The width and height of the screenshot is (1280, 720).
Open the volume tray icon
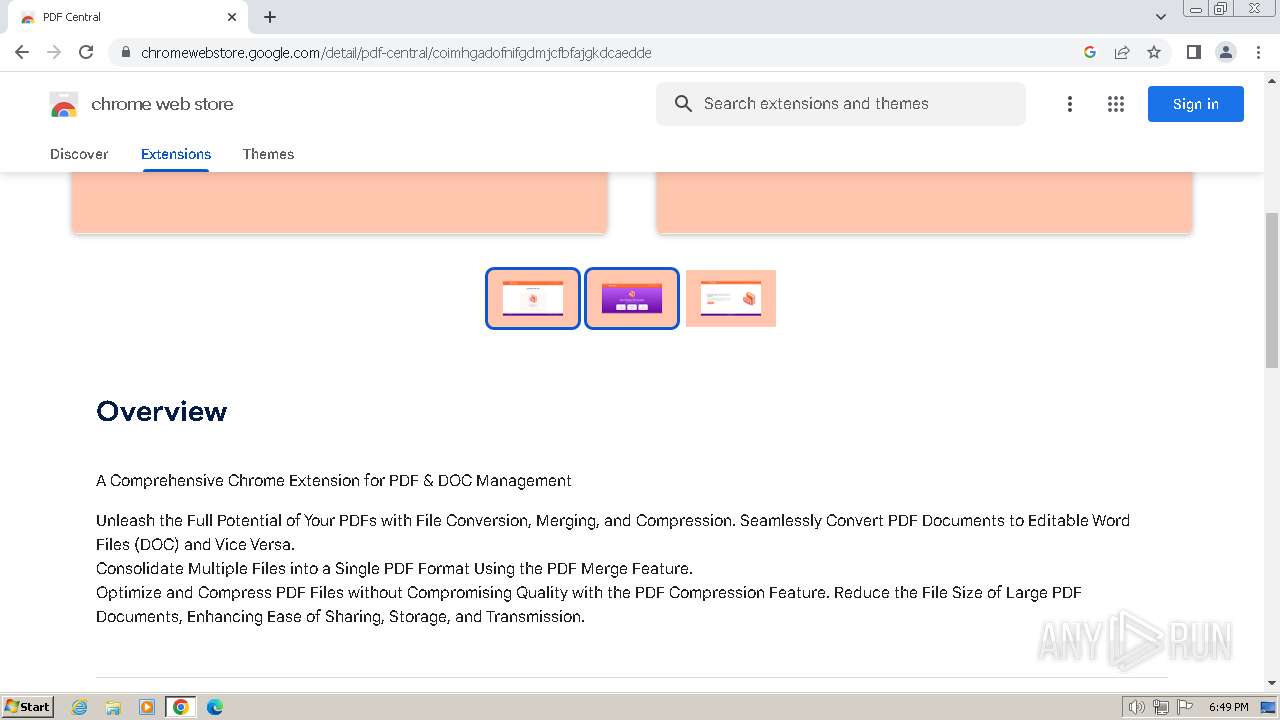pos(1136,707)
